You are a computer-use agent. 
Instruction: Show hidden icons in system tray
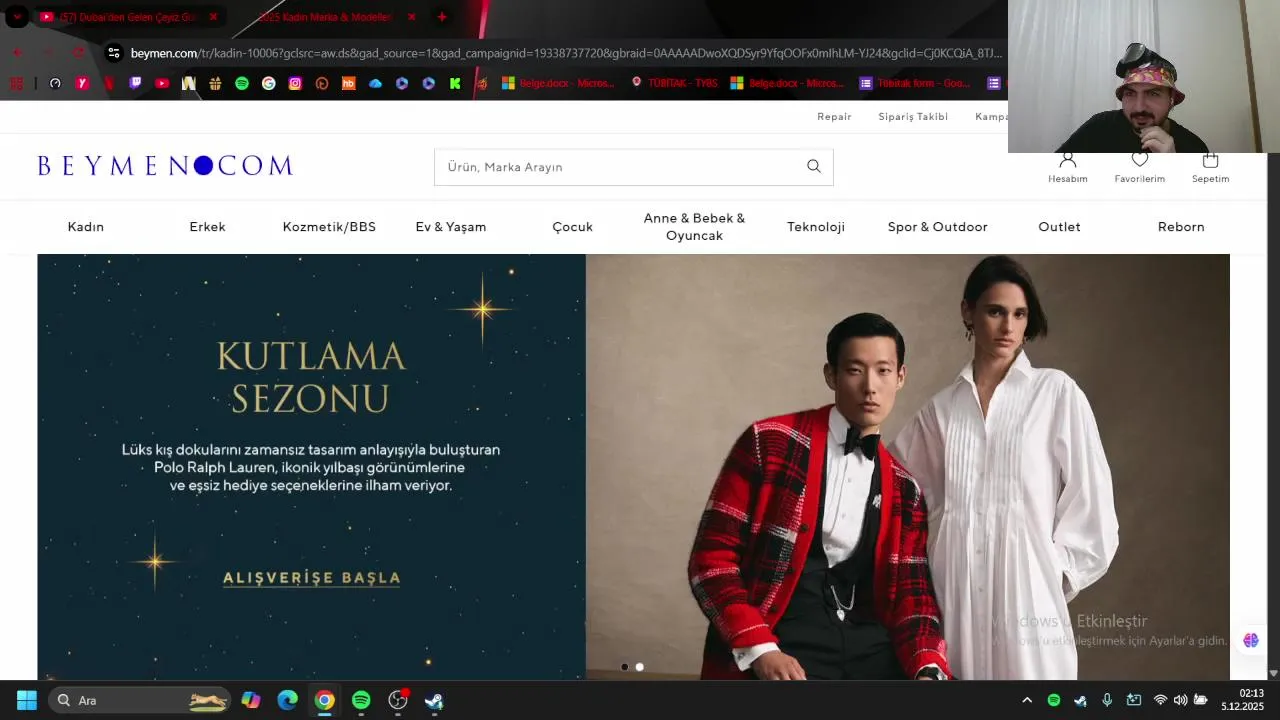click(1027, 700)
